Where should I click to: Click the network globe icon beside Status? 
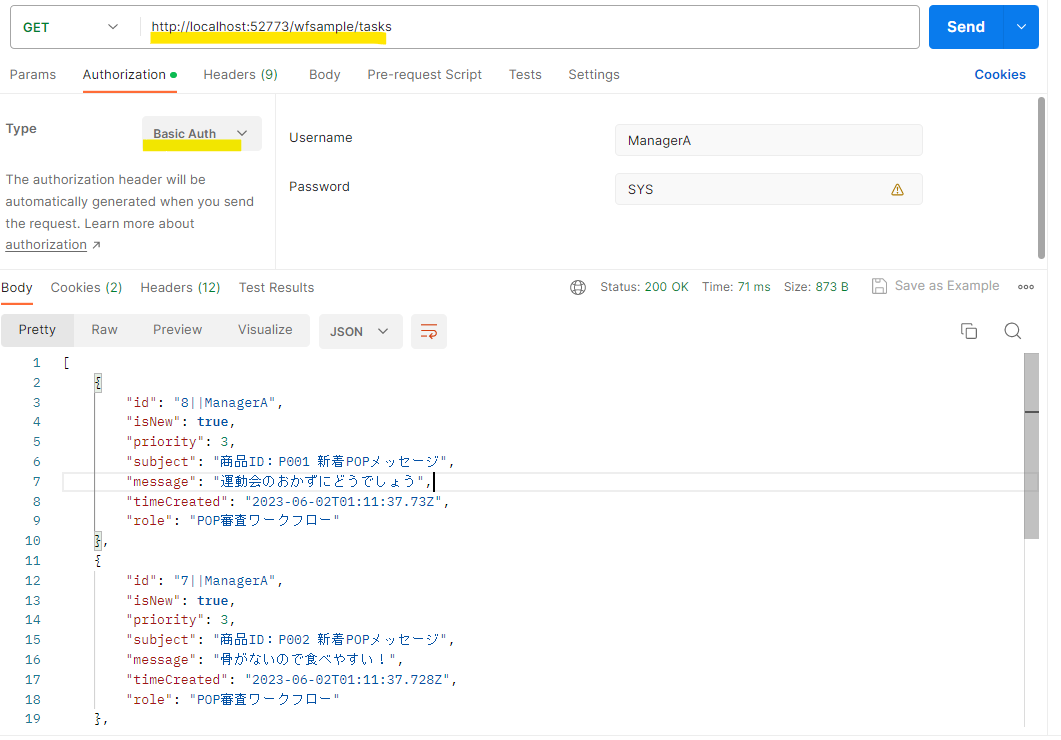[x=578, y=287]
